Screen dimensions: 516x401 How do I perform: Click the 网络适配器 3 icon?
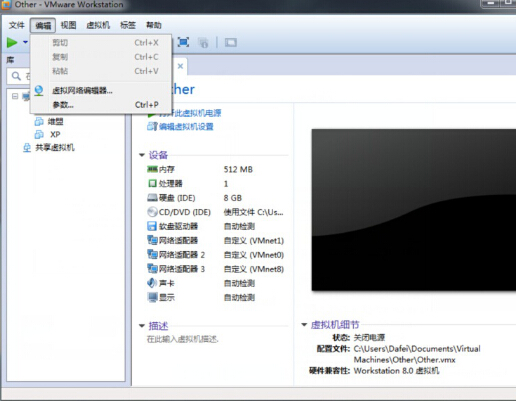[152, 269]
